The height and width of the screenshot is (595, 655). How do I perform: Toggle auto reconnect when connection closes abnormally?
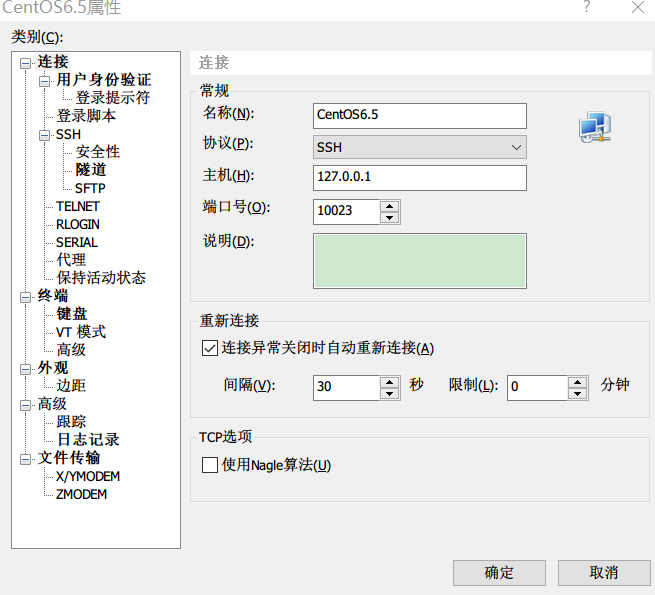[210, 348]
